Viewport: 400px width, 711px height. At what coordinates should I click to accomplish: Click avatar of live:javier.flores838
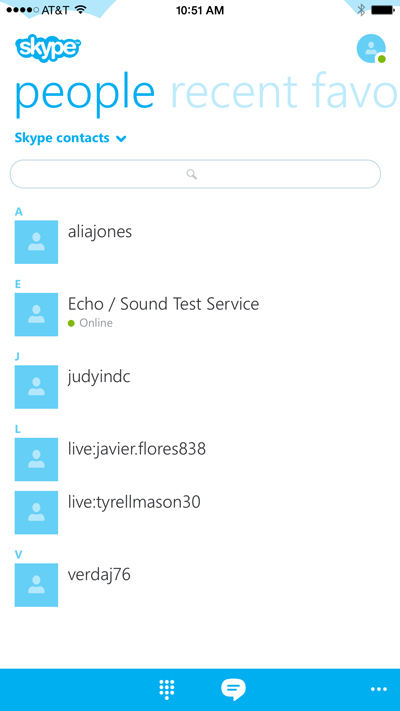36,459
